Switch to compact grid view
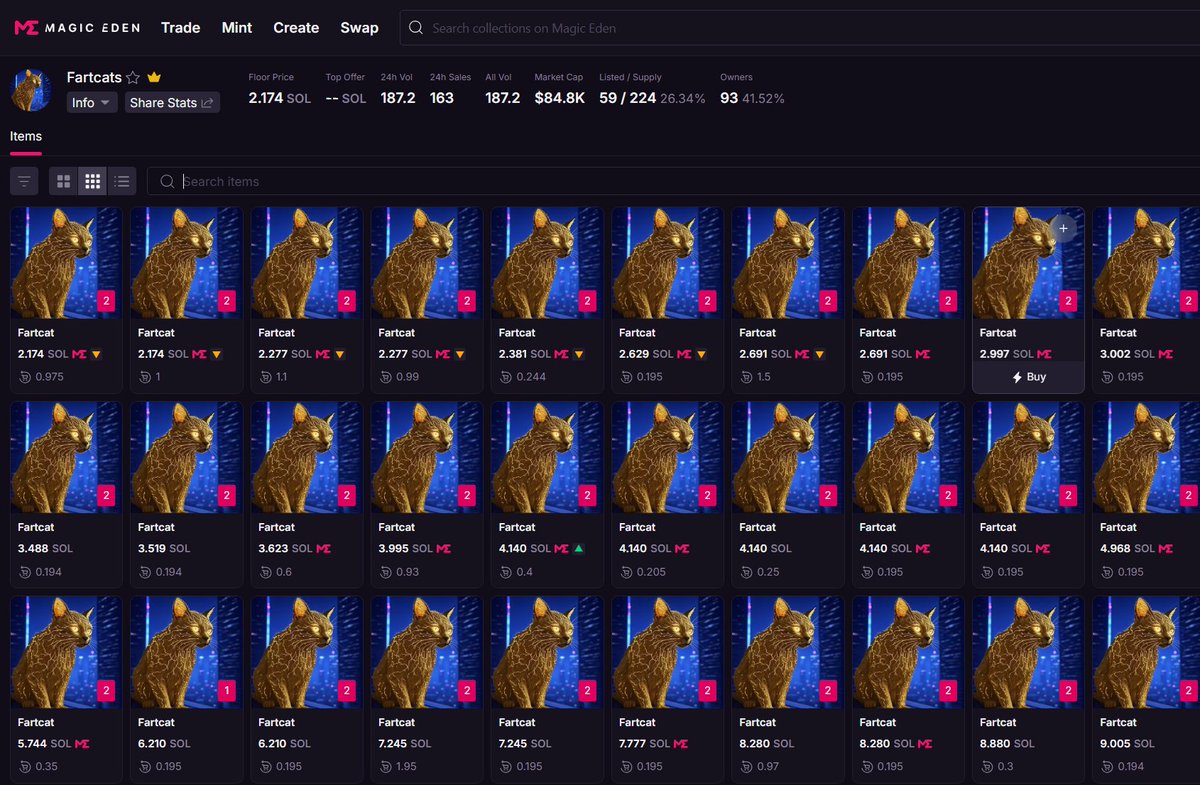This screenshot has width=1200, height=785. [92, 181]
